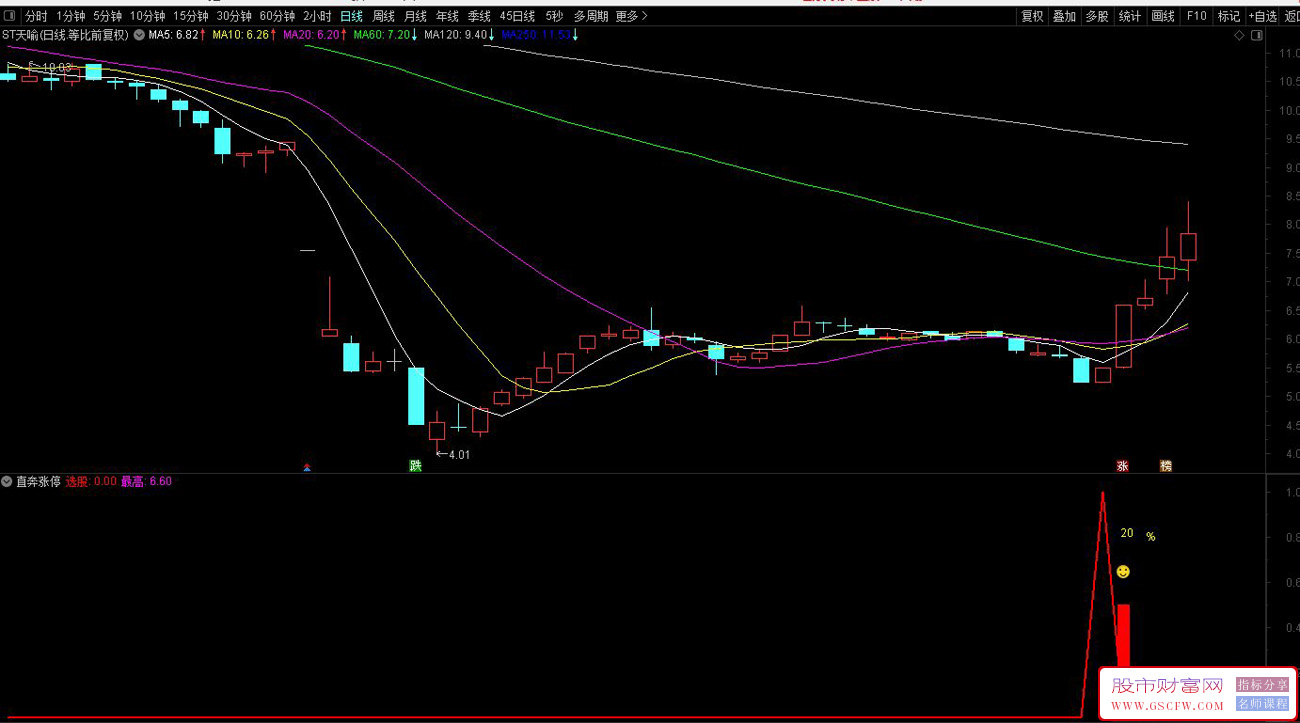Toggle the right side panel icon
This screenshot has height=723, width=1300.
point(1256,35)
